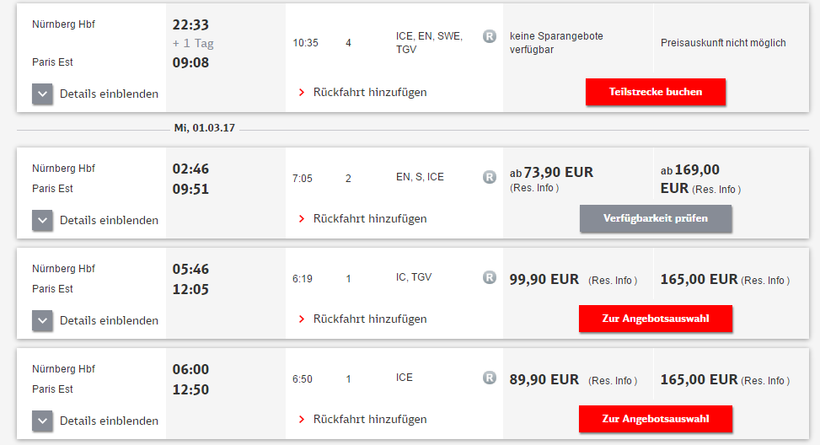Click the 89,90 EUR saver fare price
Image resolution: width=820 pixels, height=445 pixels.
coord(544,379)
